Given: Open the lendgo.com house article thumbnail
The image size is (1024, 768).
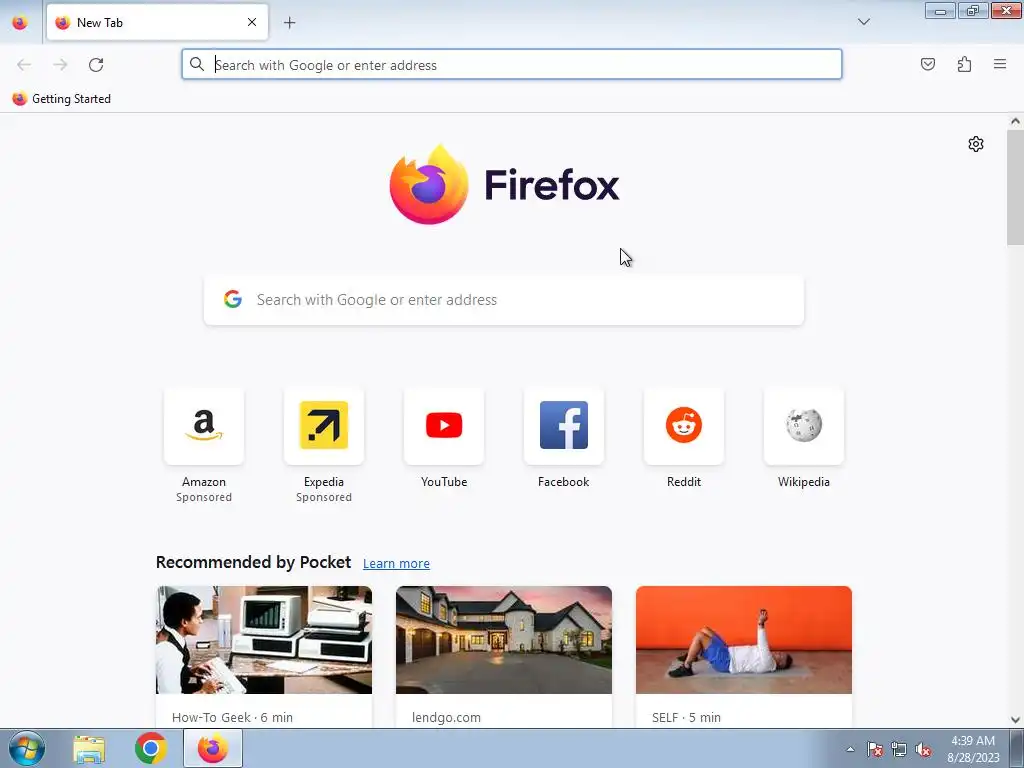Looking at the screenshot, I should click(x=504, y=640).
